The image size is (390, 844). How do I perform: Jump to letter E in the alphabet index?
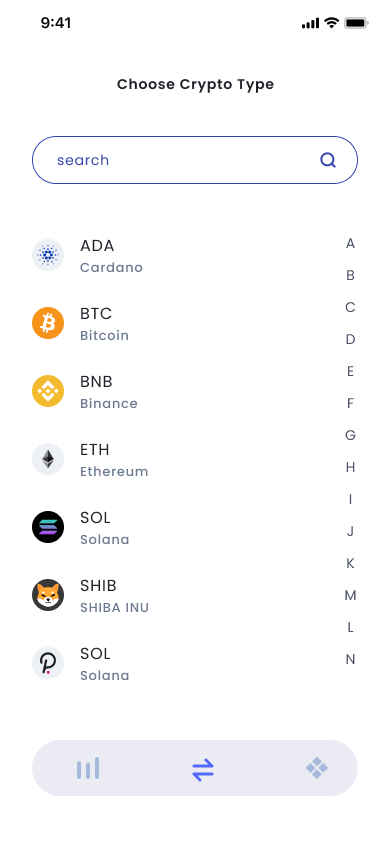pyautogui.click(x=350, y=371)
